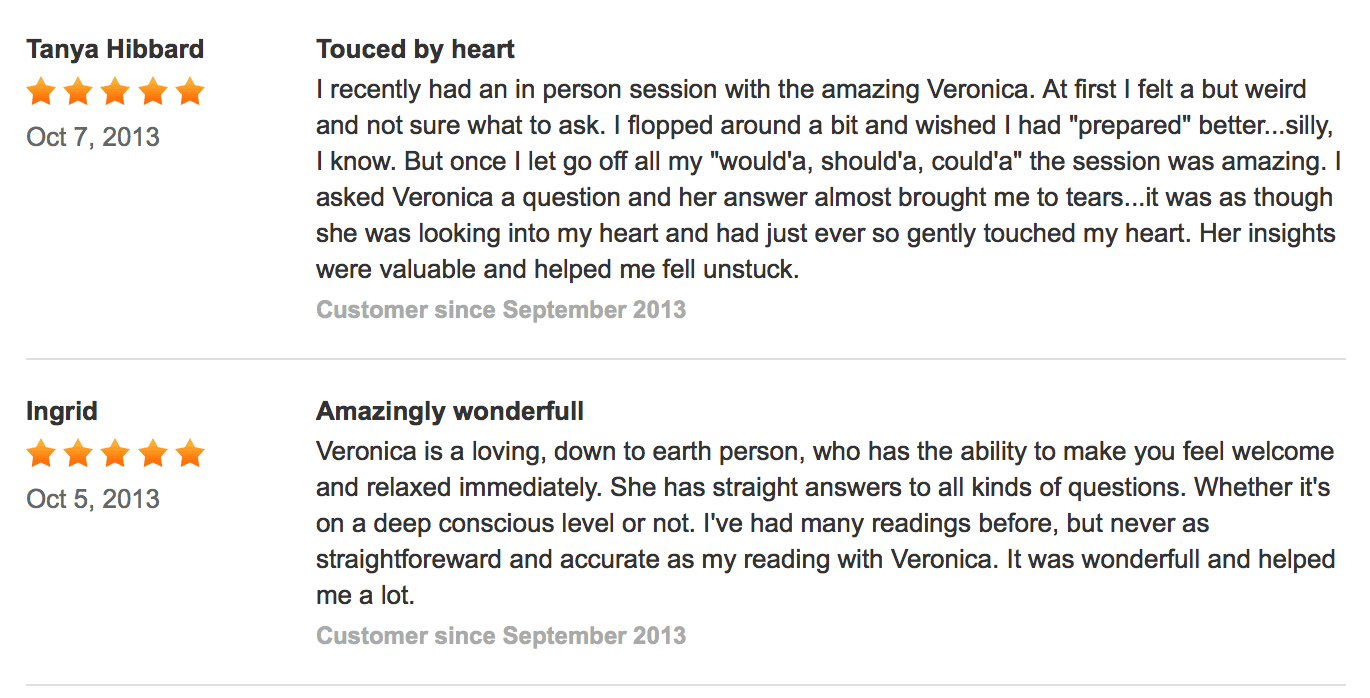Open the review titled Touced by heart
This screenshot has height=698, width=1370.
pos(416,49)
